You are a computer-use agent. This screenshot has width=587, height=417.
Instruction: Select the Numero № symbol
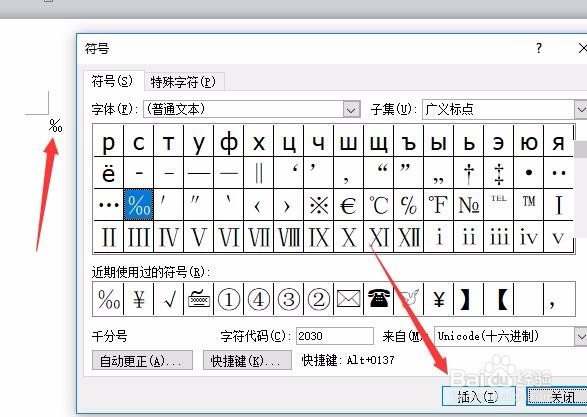coord(468,205)
